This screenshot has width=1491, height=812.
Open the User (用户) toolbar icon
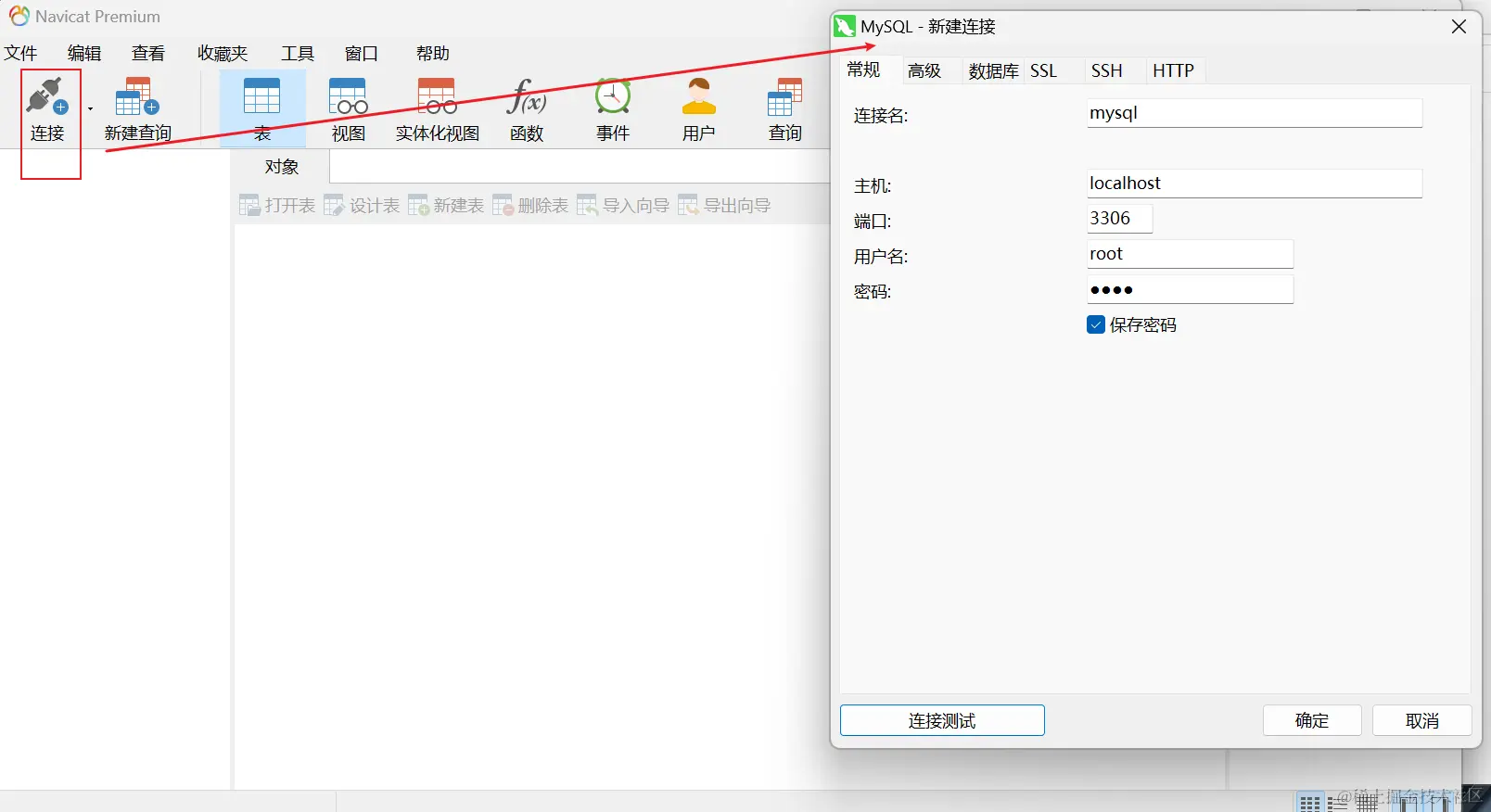pyautogui.click(x=699, y=109)
